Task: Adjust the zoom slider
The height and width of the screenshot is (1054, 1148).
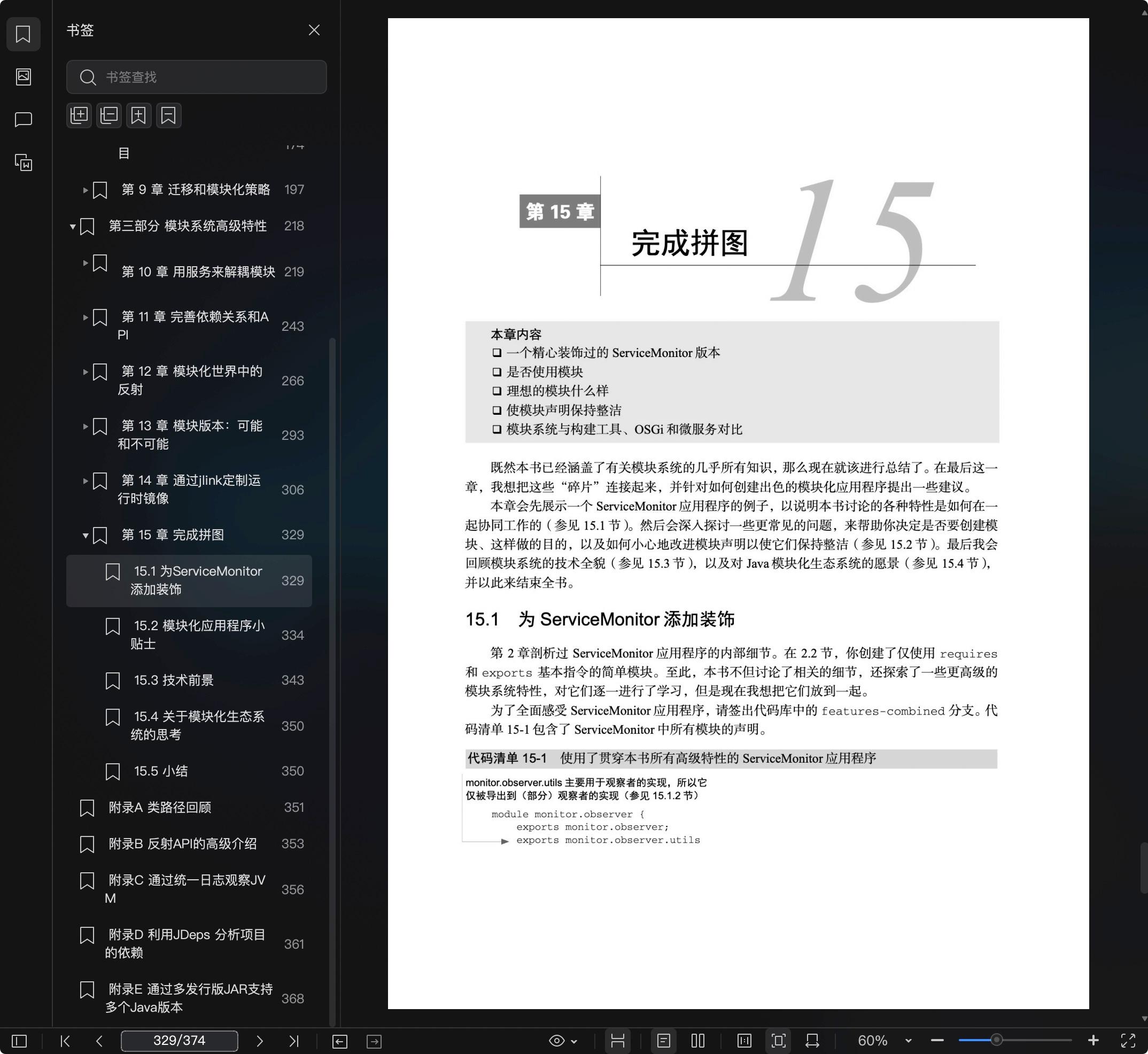Action: click(996, 1041)
